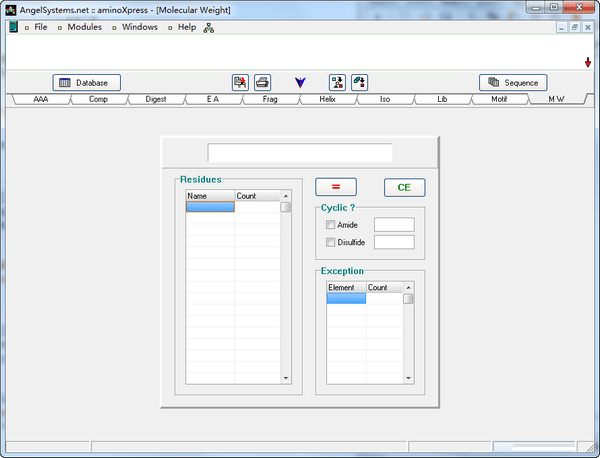Toggle the Disulfide checkbox
The image size is (600, 458).
click(331, 242)
